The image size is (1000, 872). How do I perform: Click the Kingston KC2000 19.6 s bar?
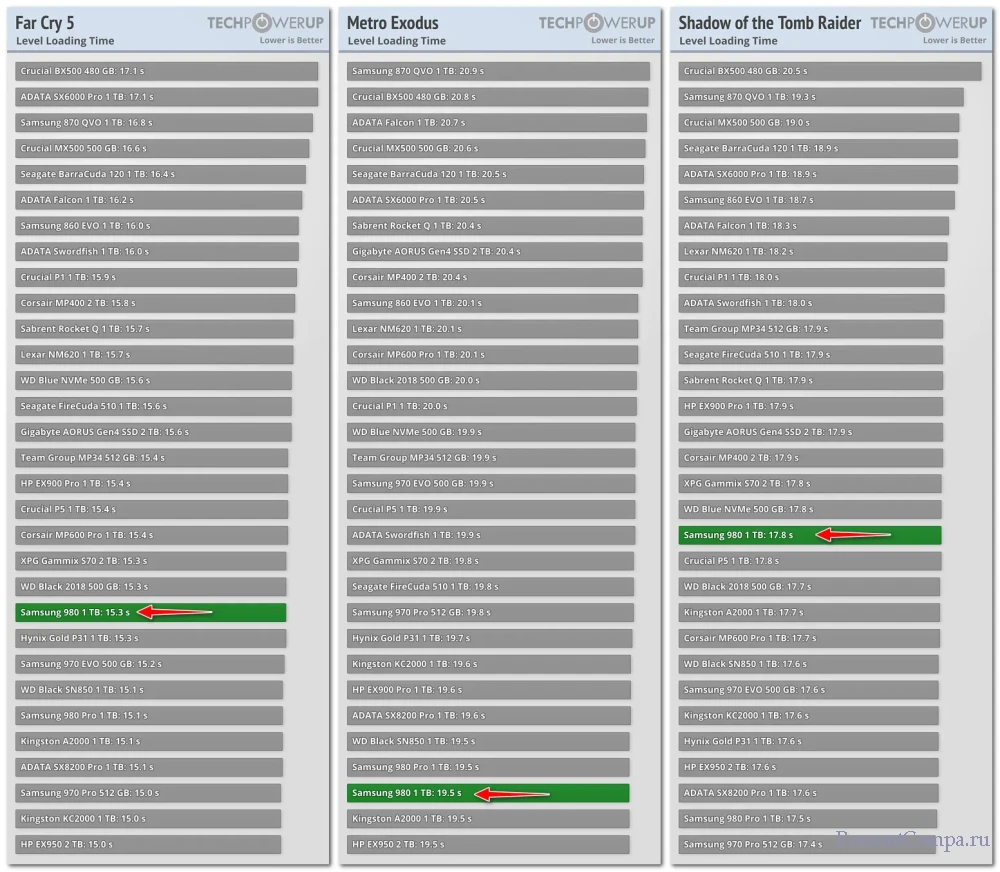click(489, 664)
